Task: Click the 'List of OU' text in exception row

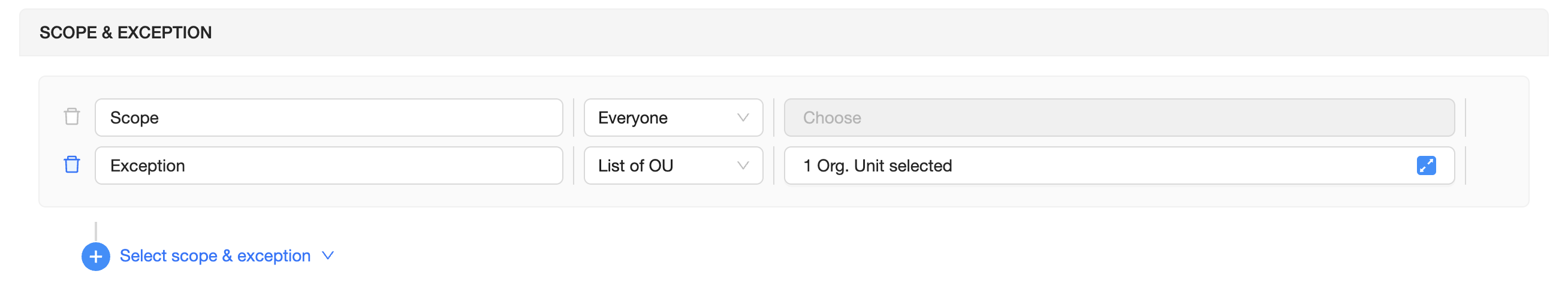Action: 635,165
